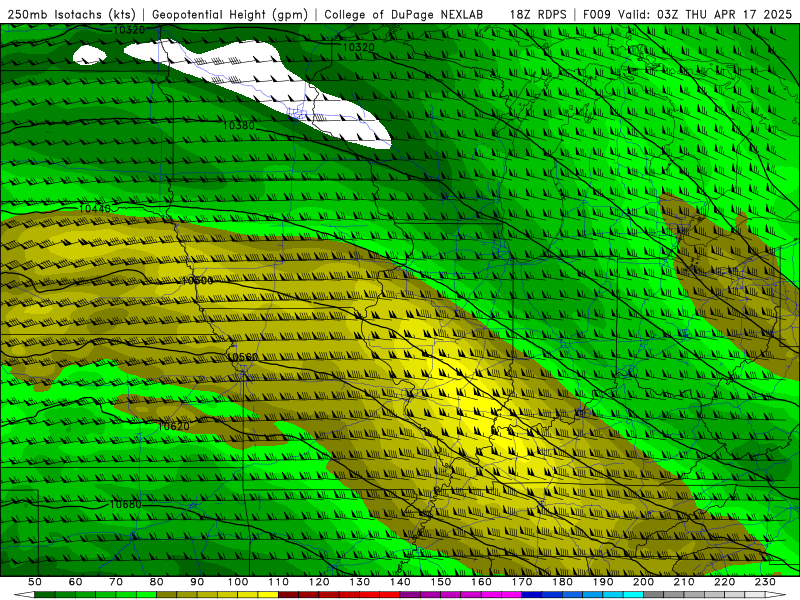Pick the bright yellow swatch just before 110

coord(268,595)
